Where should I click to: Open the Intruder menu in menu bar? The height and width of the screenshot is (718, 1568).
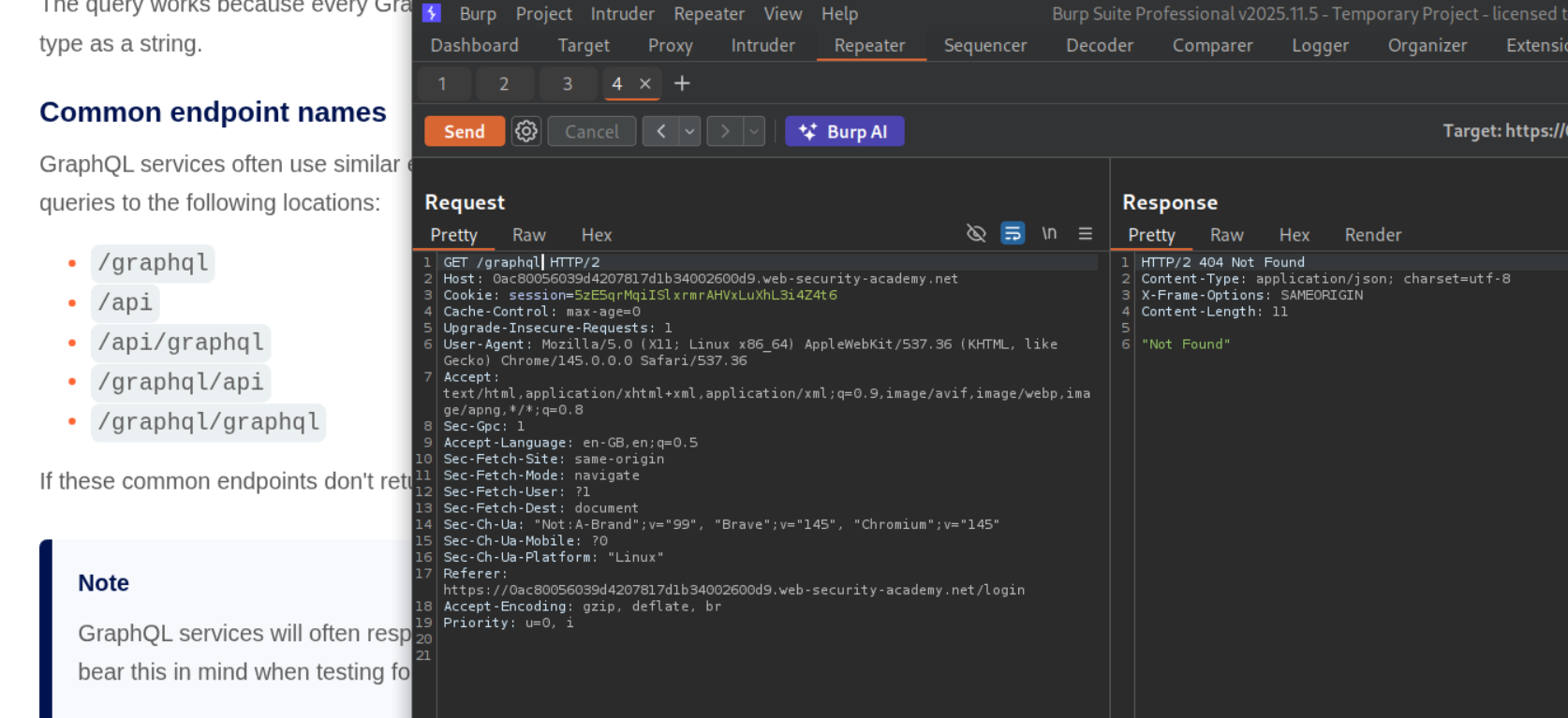[x=622, y=14]
